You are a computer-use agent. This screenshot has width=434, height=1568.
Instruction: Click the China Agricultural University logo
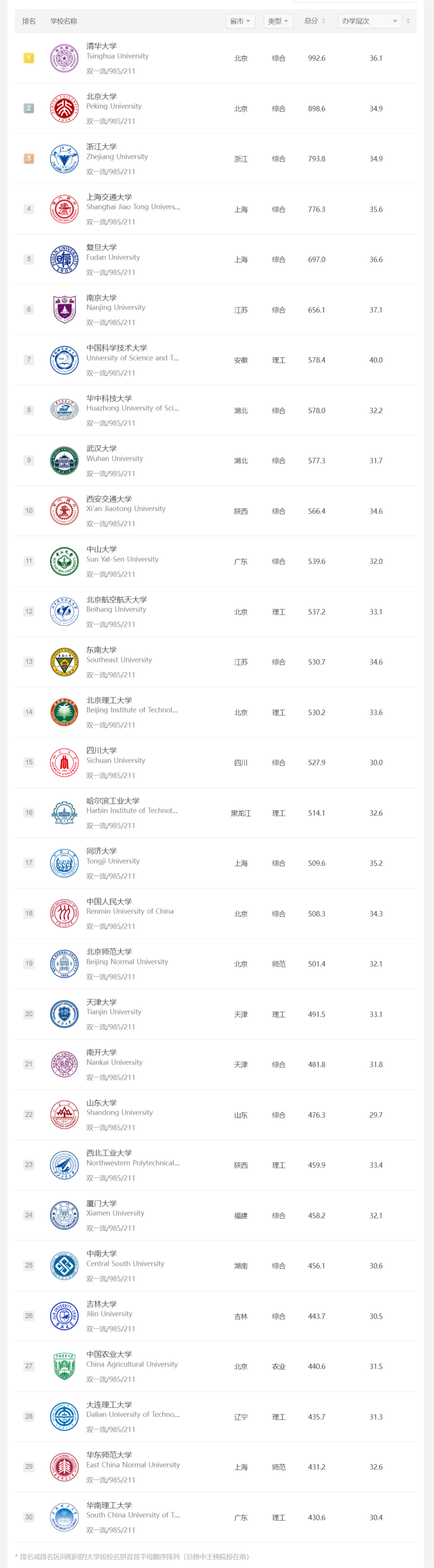point(64,1367)
